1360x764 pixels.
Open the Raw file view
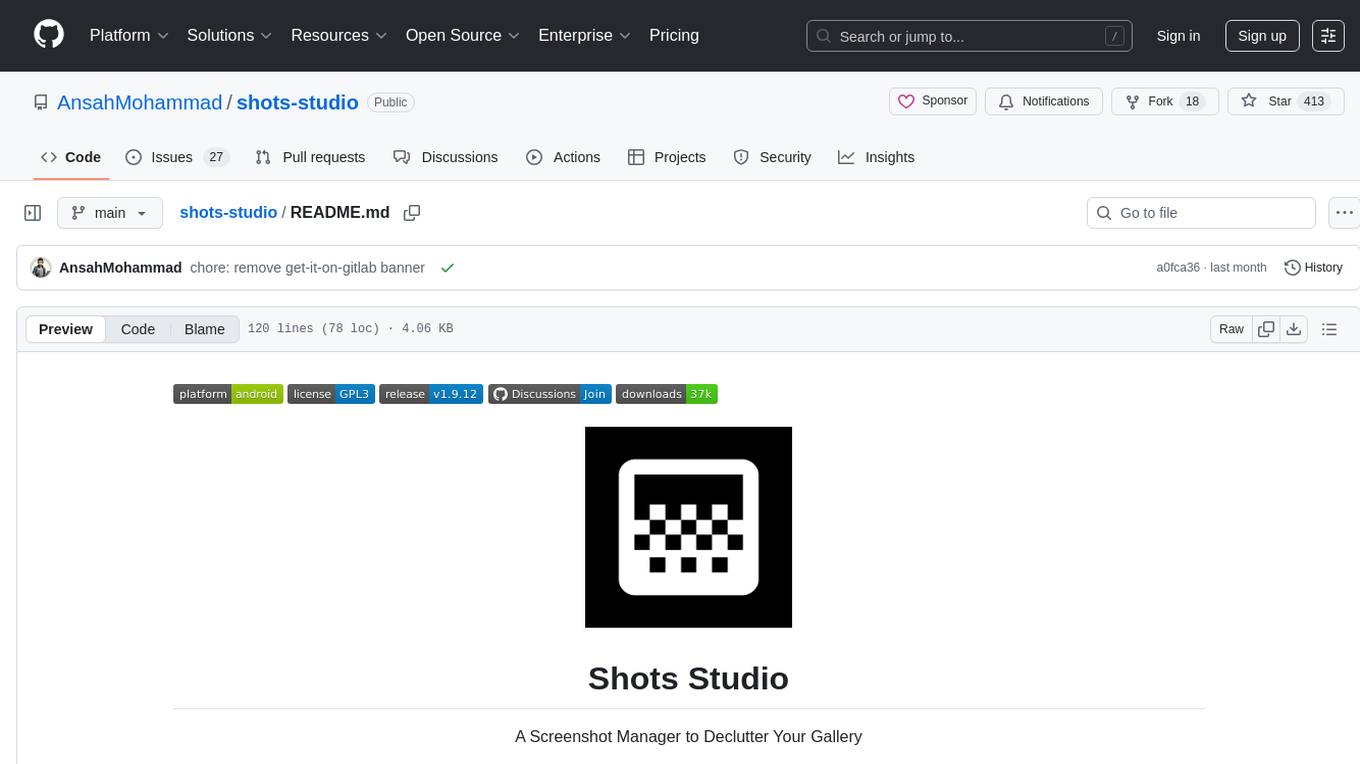[1231, 329]
